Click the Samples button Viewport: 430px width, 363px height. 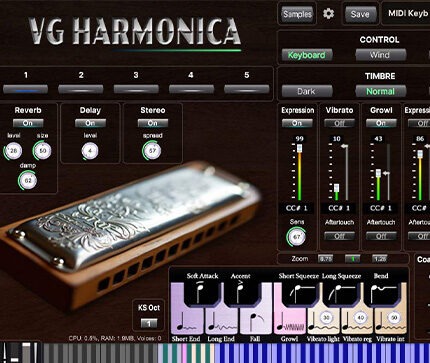click(297, 14)
